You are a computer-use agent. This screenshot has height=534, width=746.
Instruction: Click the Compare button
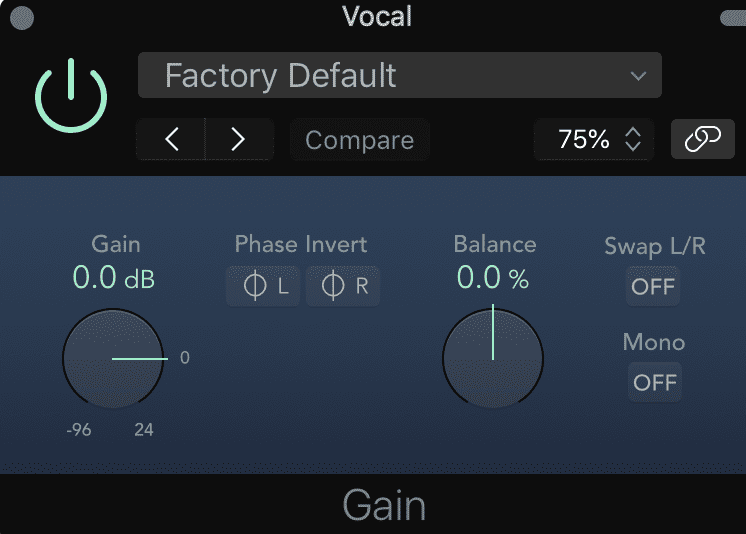[359, 141]
